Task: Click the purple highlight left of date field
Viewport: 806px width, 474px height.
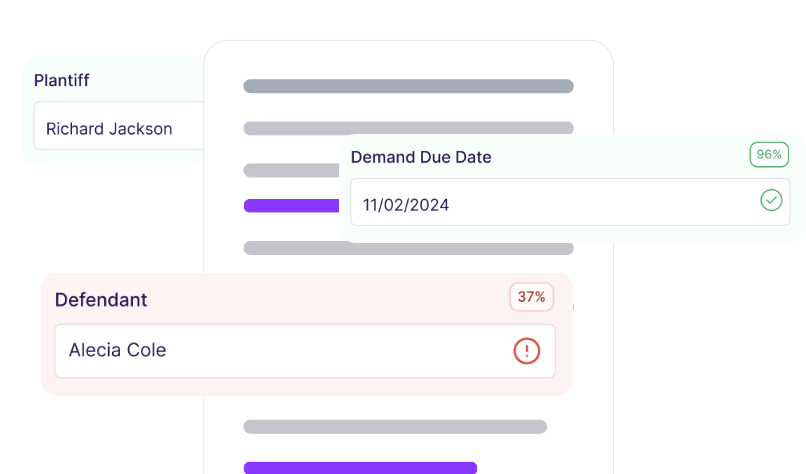Action: click(x=291, y=206)
